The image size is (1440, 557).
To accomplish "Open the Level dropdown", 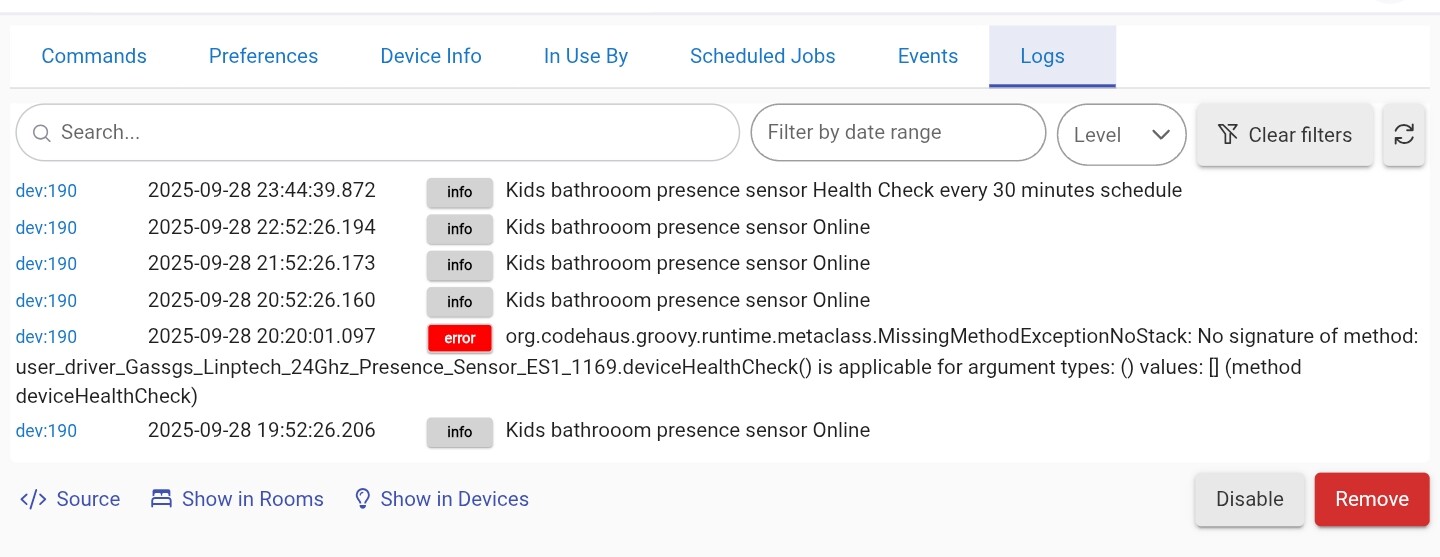I will tap(1121, 134).
